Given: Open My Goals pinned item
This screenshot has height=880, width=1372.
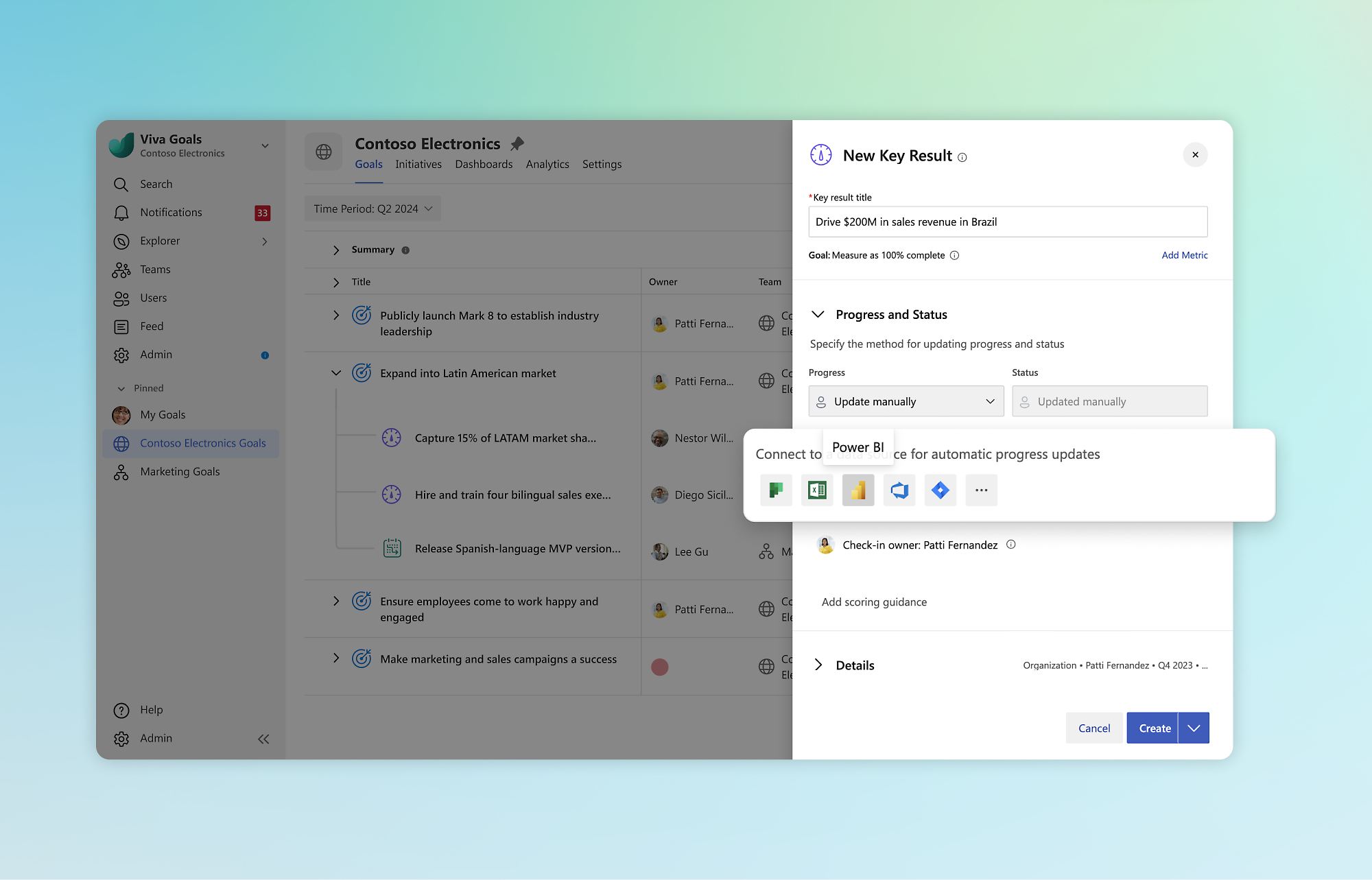Looking at the screenshot, I should (191, 415).
